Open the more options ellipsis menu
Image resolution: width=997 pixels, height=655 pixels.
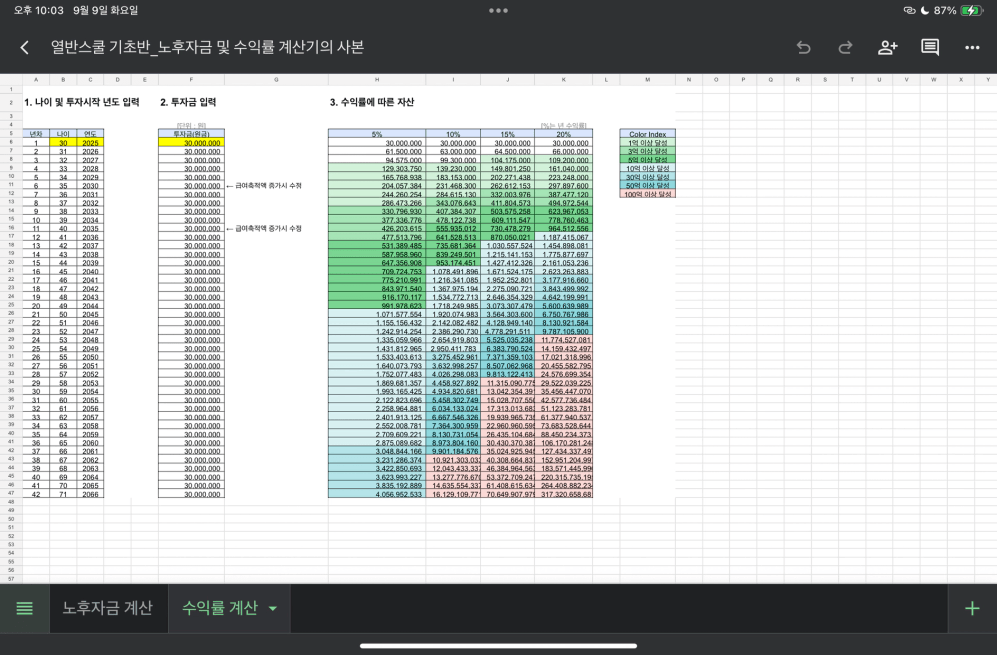[x=972, y=48]
